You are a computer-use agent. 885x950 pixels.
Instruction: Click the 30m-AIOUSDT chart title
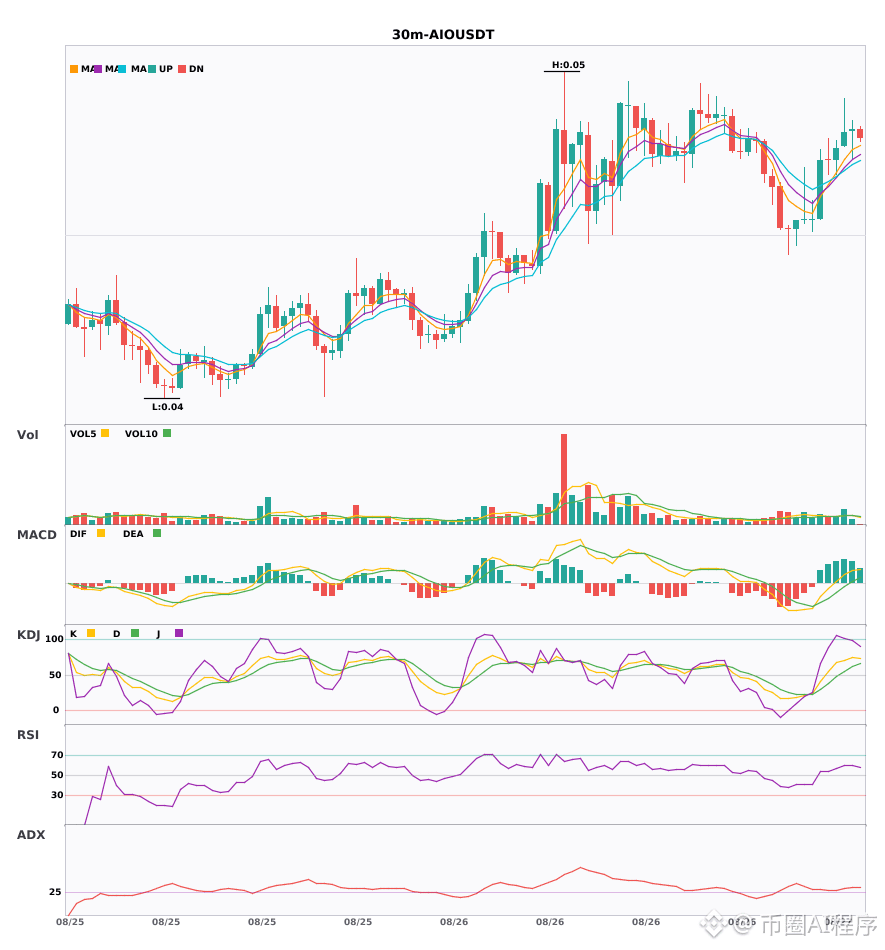[x=443, y=35]
